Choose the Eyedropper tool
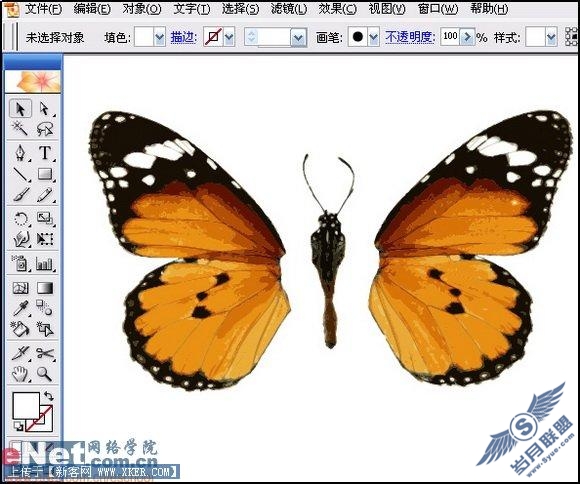The height and width of the screenshot is (484, 580). tap(20, 308)
